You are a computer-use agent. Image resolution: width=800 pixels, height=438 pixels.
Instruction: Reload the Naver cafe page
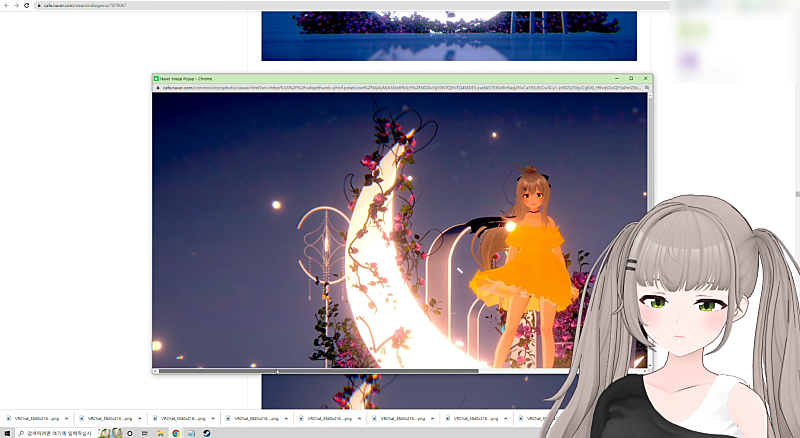point(26,5)
